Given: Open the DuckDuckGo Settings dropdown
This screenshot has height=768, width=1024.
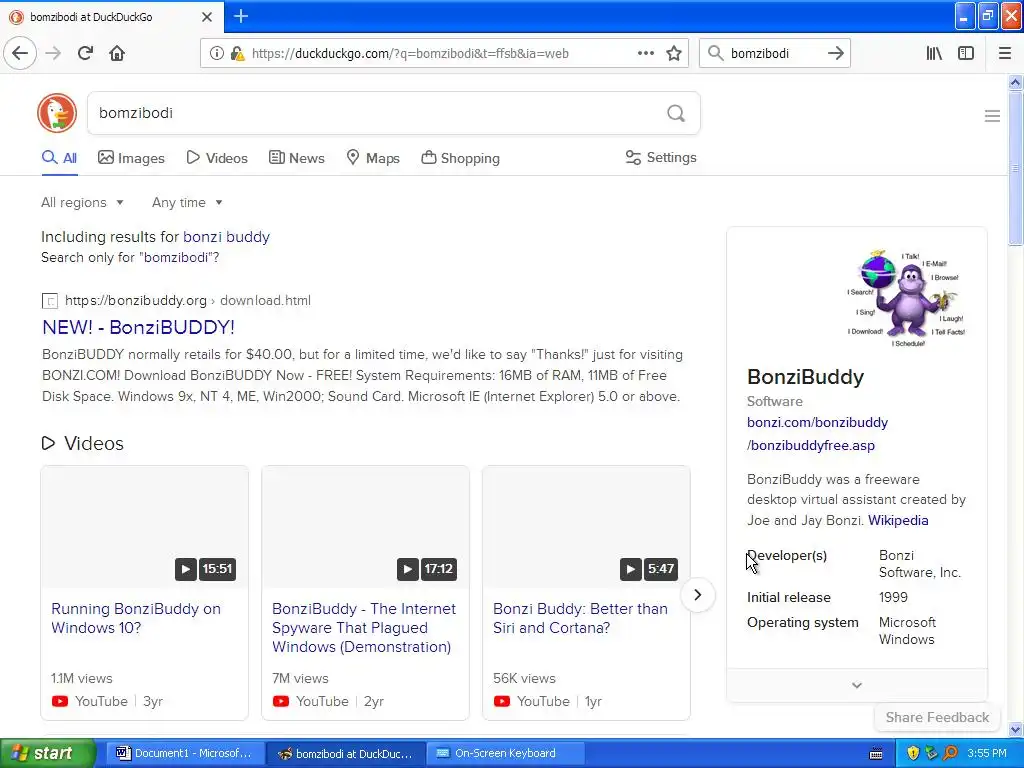Looking at the screenshot, I should (661, 157).
